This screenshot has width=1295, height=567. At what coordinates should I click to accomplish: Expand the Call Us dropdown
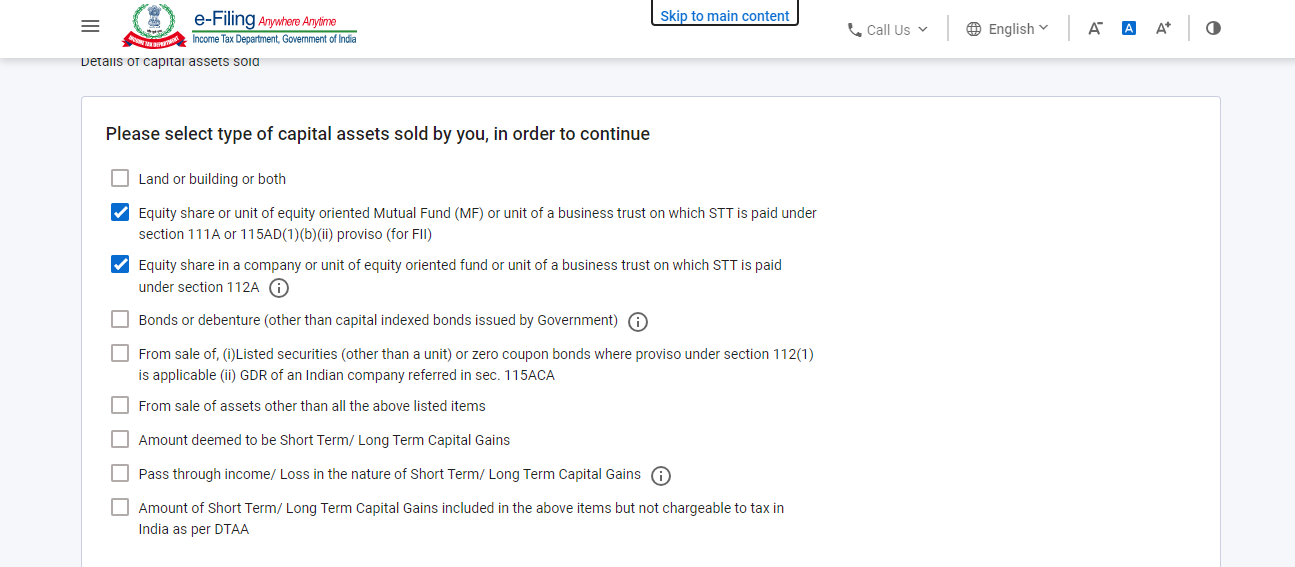[888, 30]
